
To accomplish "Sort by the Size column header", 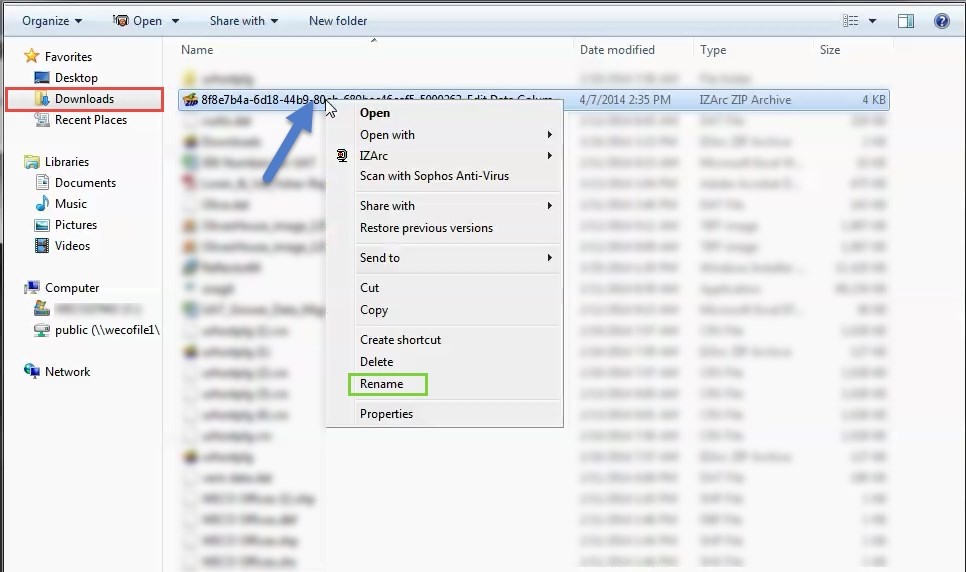I will [x=830, y=50].
